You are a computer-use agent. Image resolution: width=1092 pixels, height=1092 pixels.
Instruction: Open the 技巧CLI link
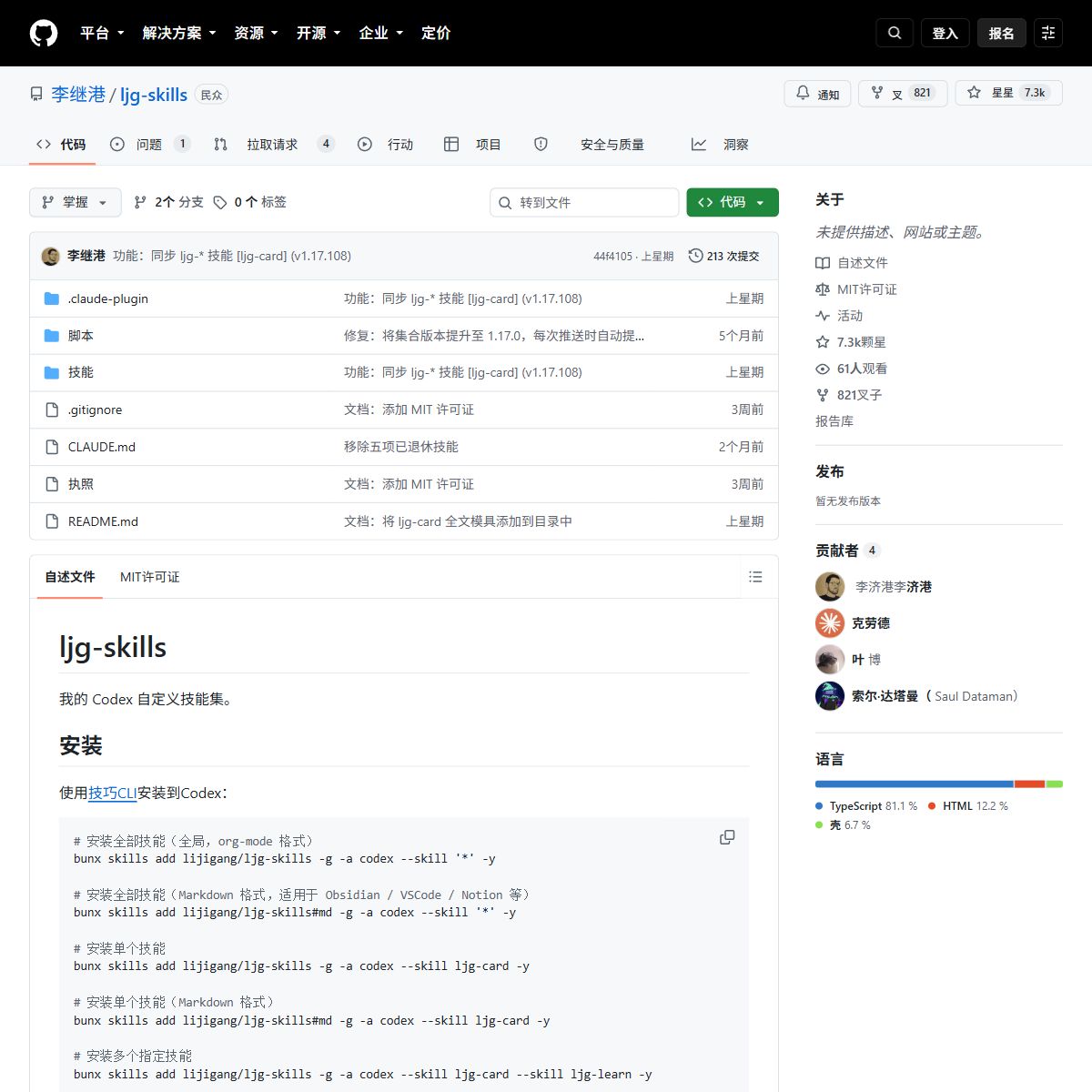(x=113, y=793)
